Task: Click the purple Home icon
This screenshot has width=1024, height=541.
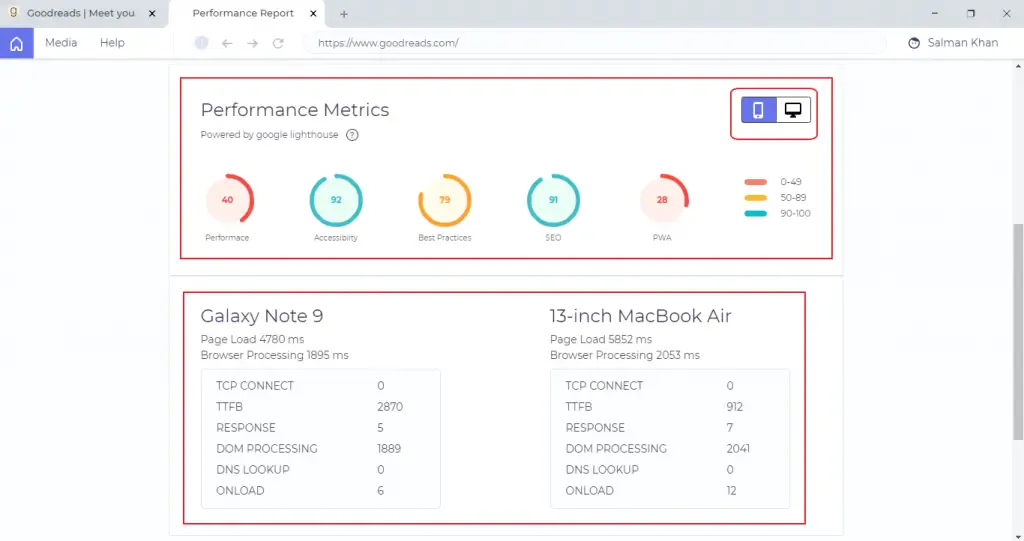Action: coord(16,43)
